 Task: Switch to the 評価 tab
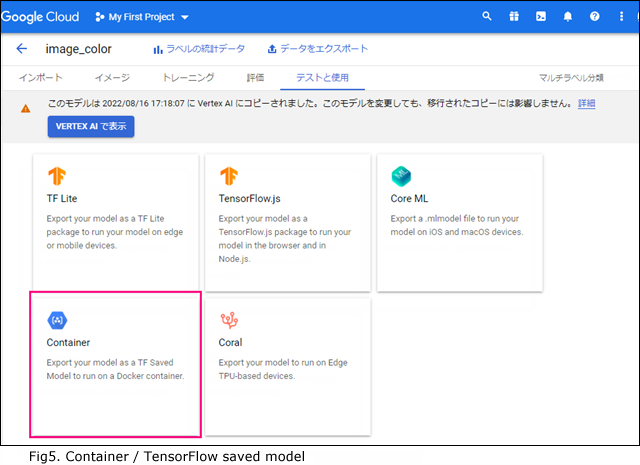(x=256, y=78)
